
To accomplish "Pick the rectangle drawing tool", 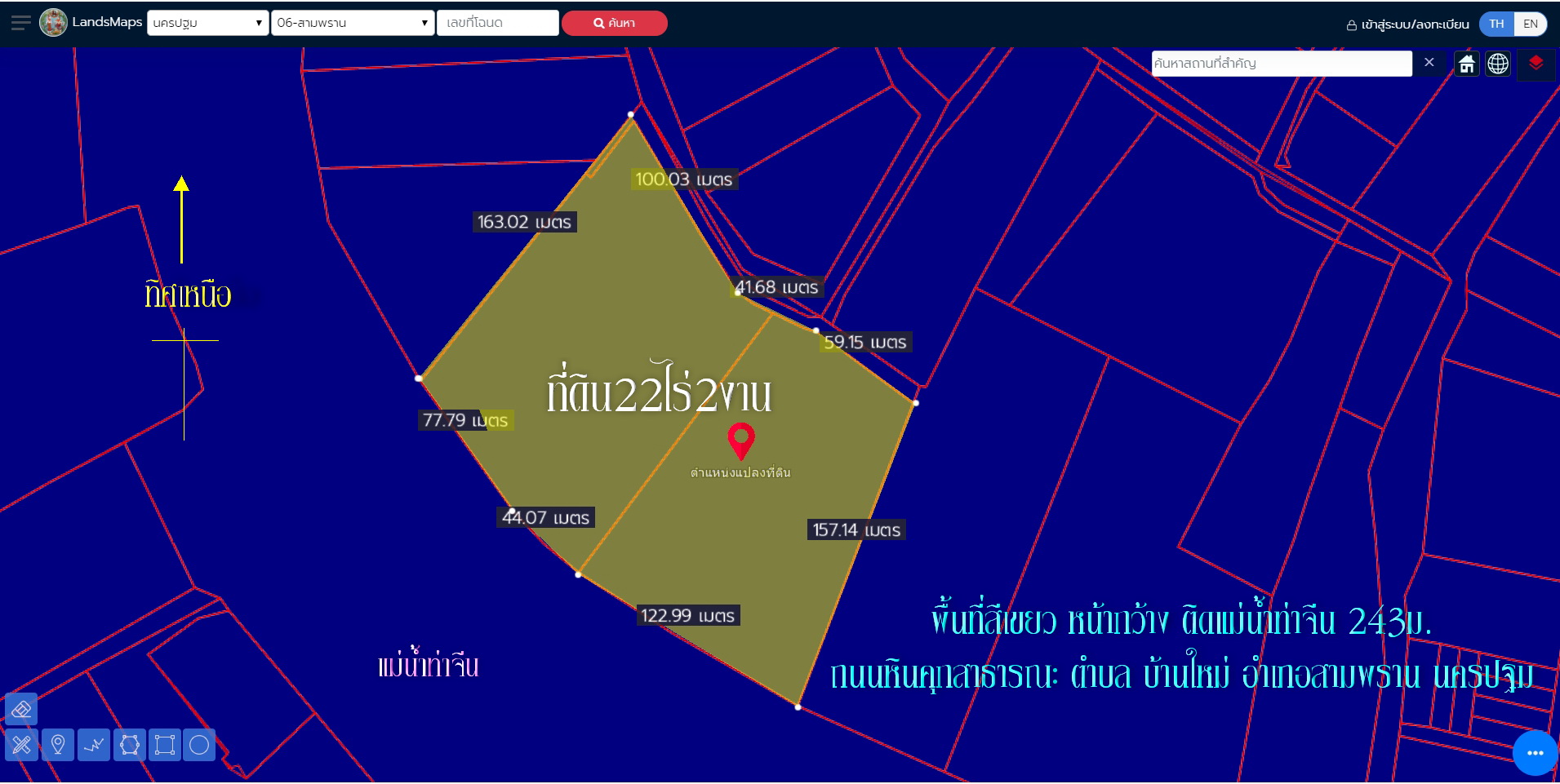I will (x=165, y=745).
